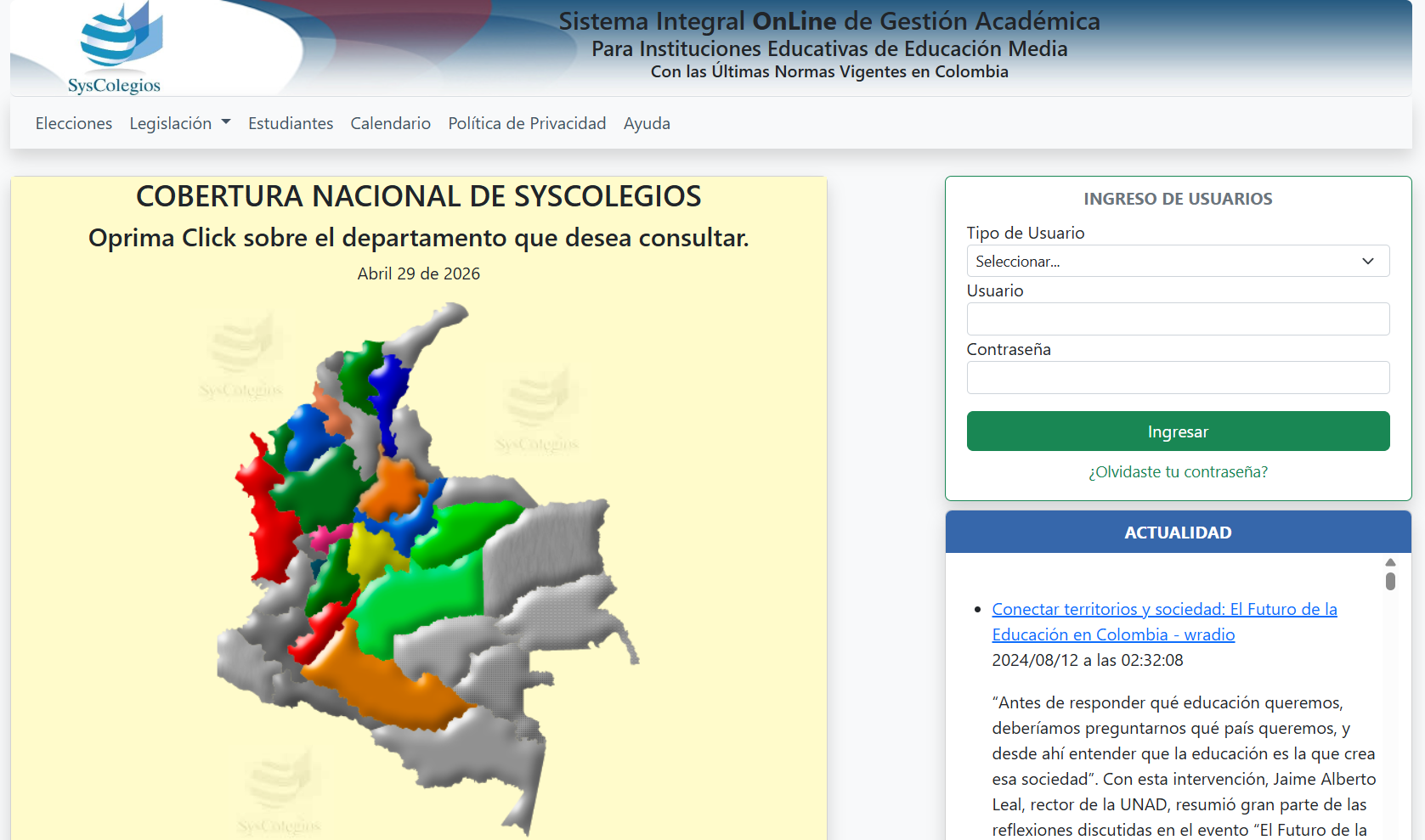Viewport: 1425px width, 840px height.
Task: Open the Tipo de Usuario dropdown
Action: [x=1178, y=261]
